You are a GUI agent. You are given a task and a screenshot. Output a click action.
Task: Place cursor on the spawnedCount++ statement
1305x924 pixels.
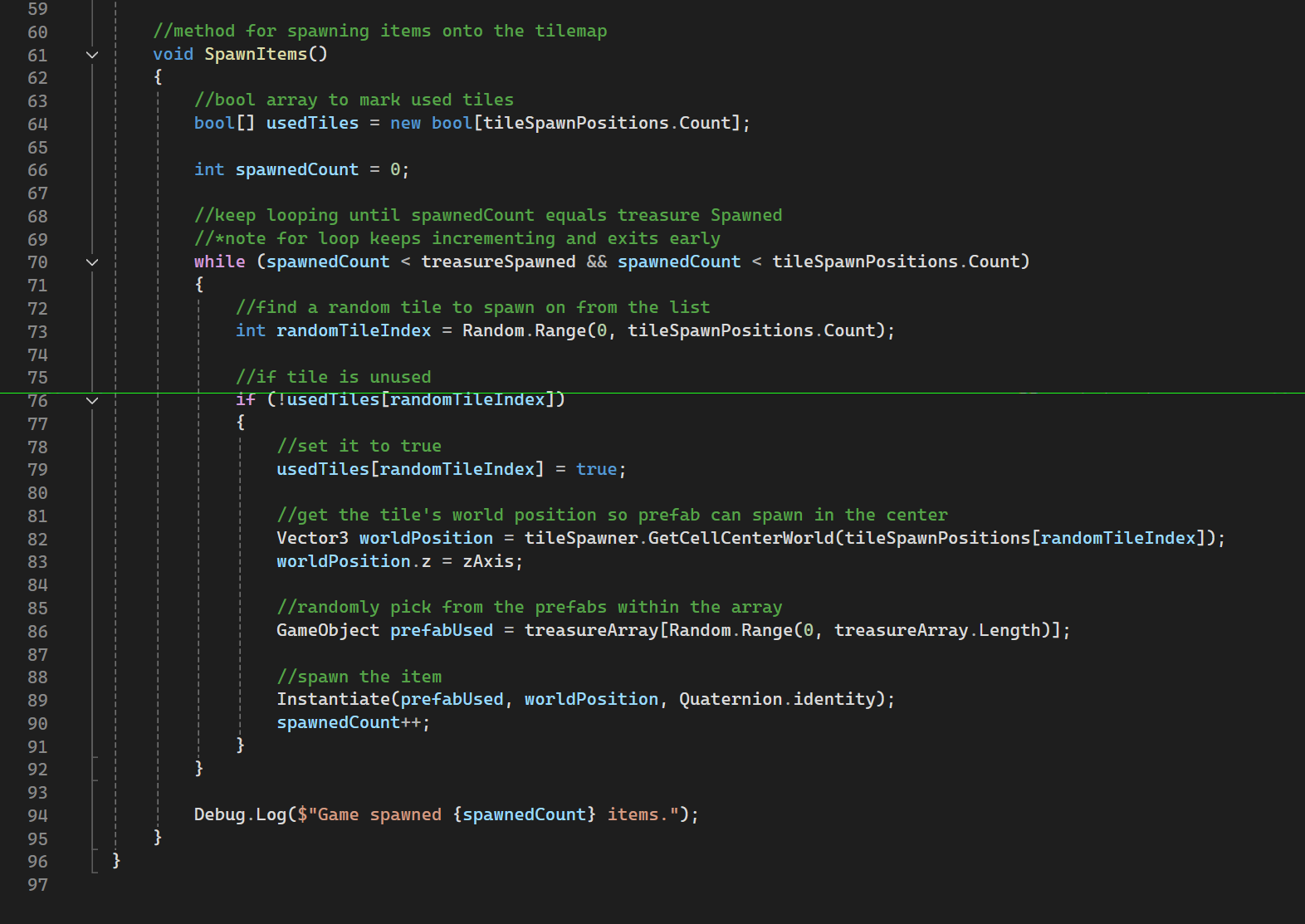coord(349,722)
